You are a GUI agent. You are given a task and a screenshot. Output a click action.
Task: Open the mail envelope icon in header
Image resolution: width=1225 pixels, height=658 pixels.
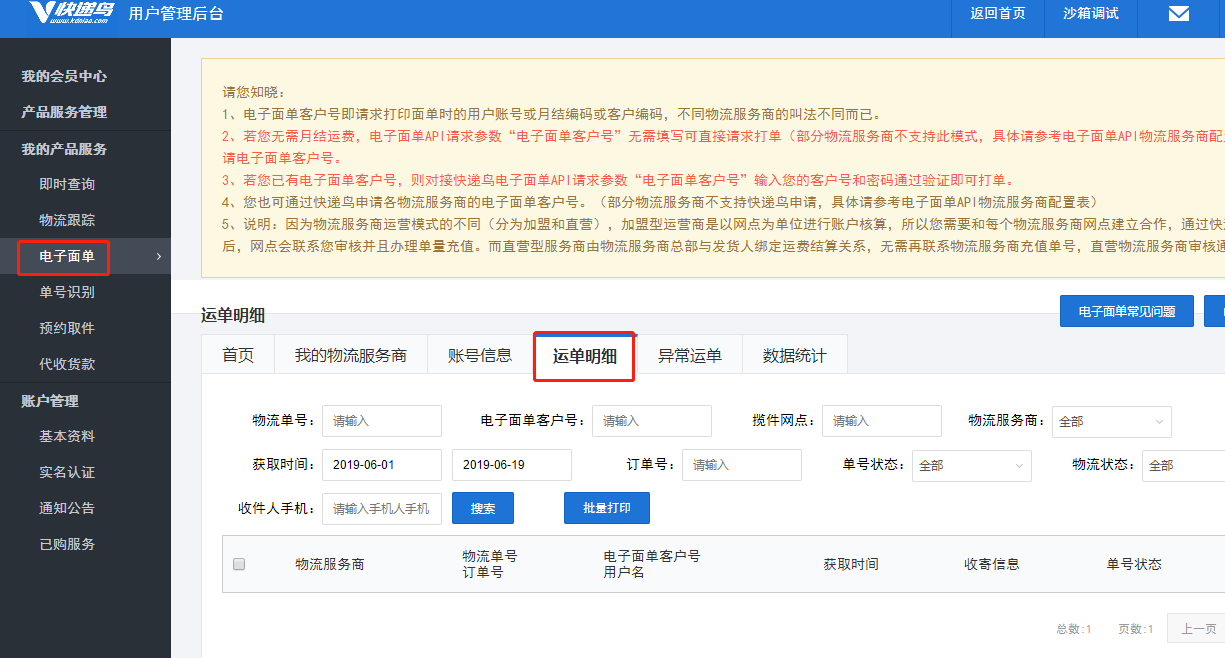[x=1179, y=13]
